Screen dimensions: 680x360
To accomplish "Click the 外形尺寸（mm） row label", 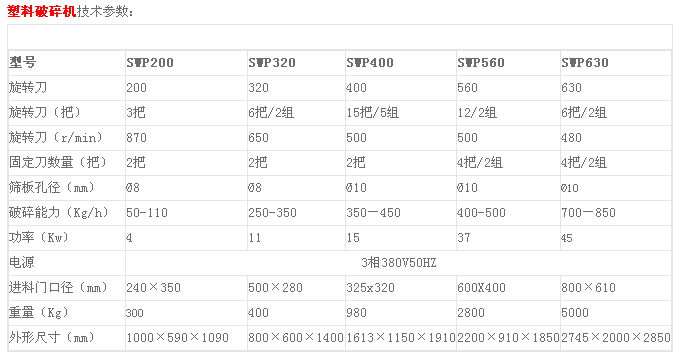I will (x=52, y=338).
